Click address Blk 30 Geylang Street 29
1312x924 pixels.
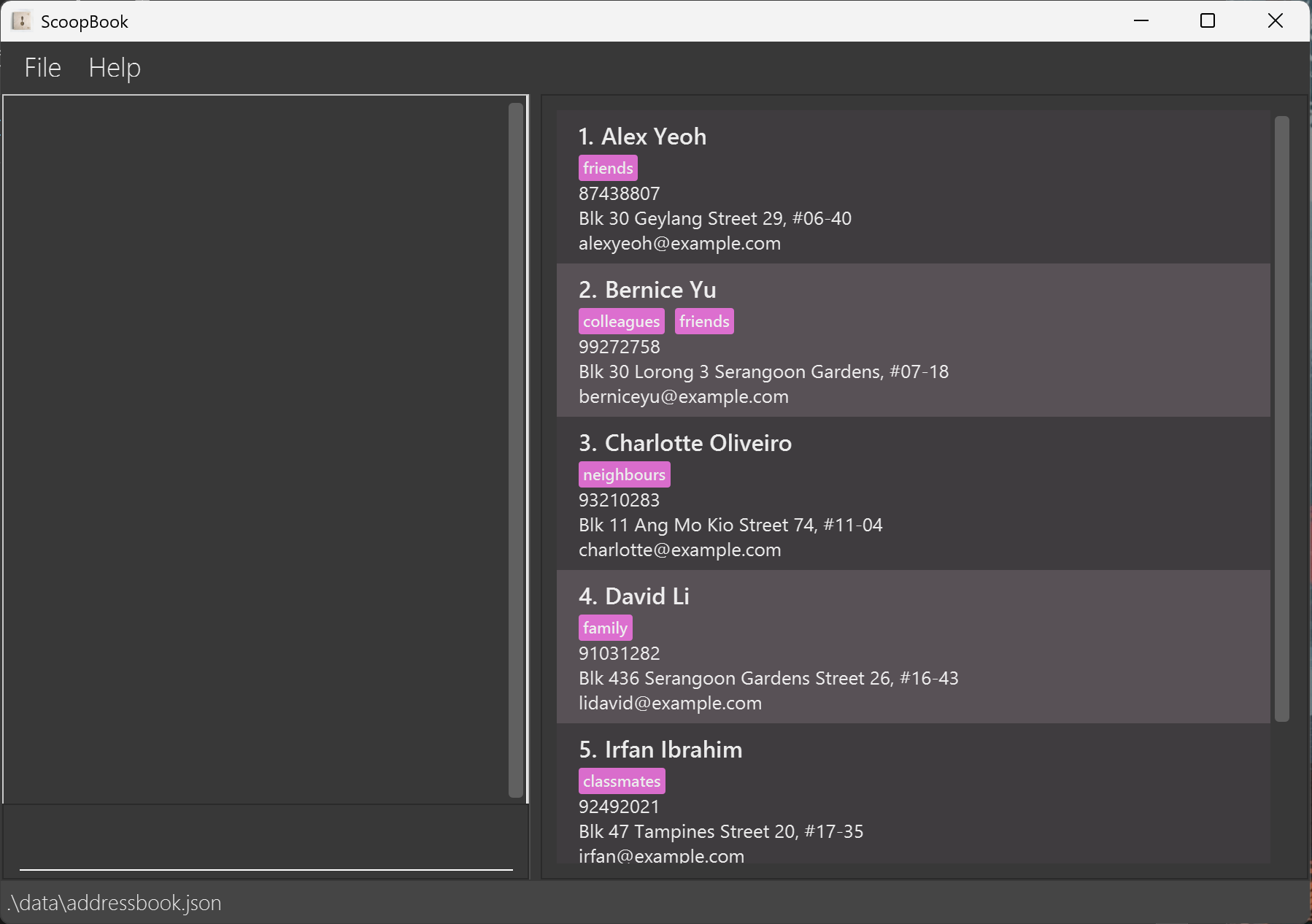715,218
